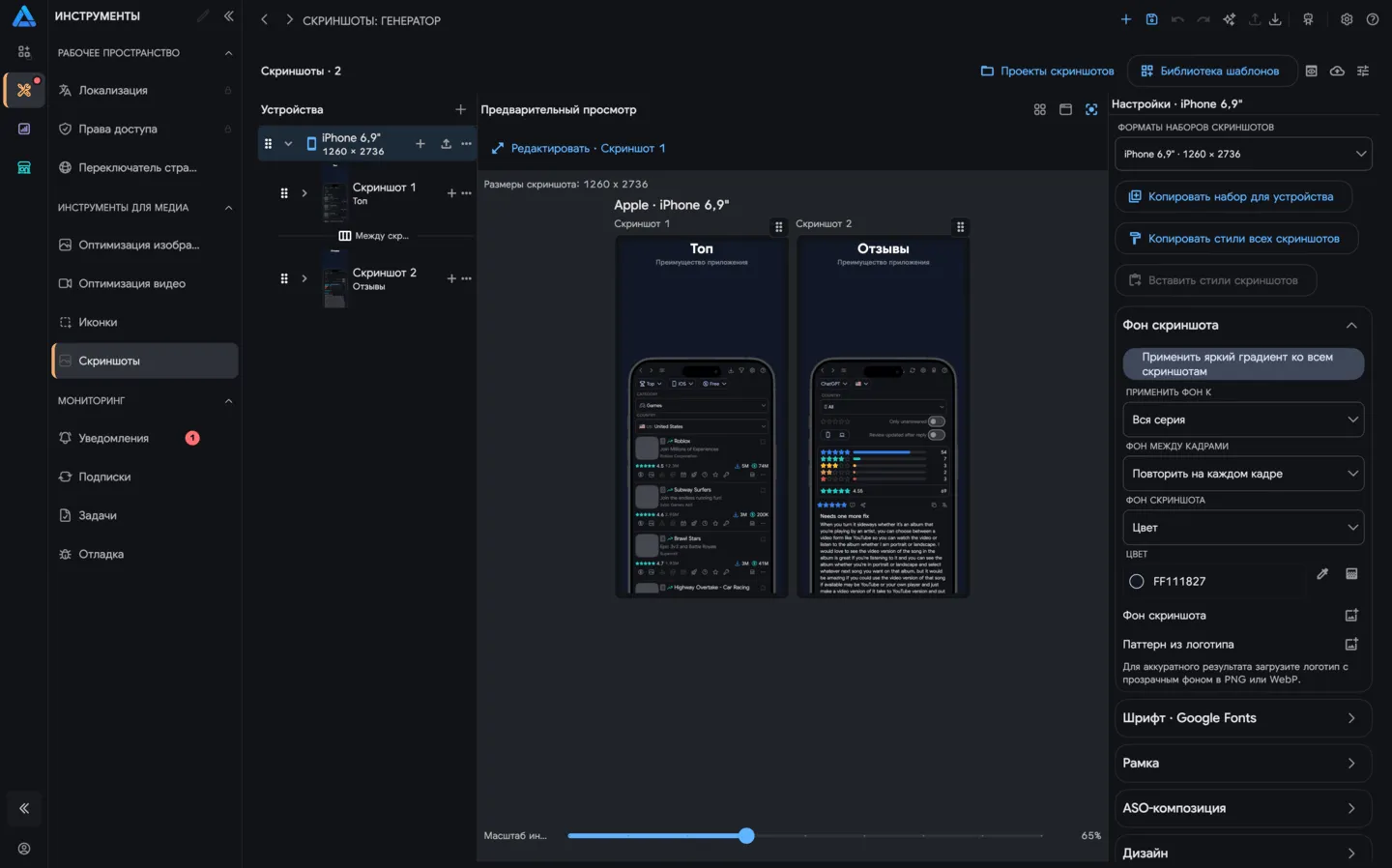Click Копировать стили всех скриншотов button
This screenshot has width=1392, height=868.
pyautogui.click(x=1236, y=239)
